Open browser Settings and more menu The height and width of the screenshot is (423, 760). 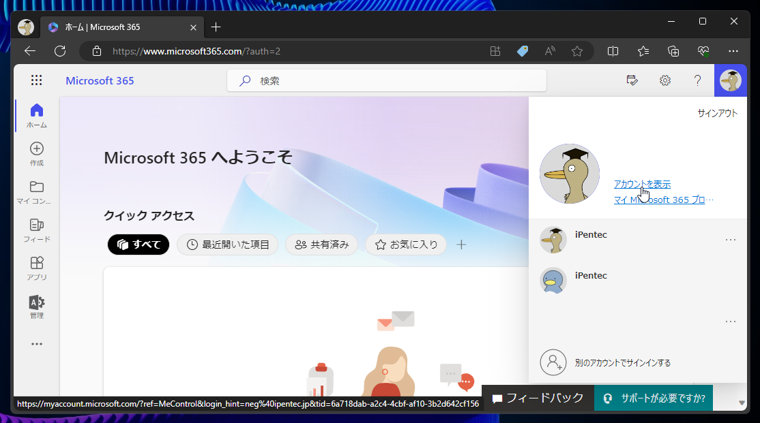(x=733, y=51)
